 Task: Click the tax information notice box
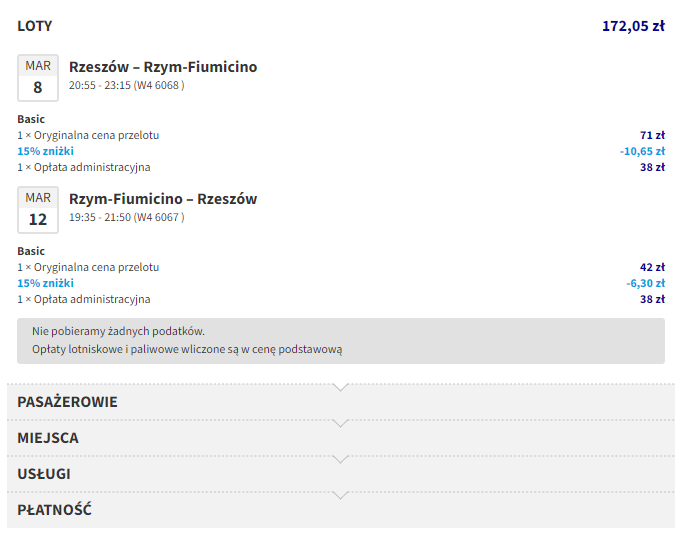(340, 340)
